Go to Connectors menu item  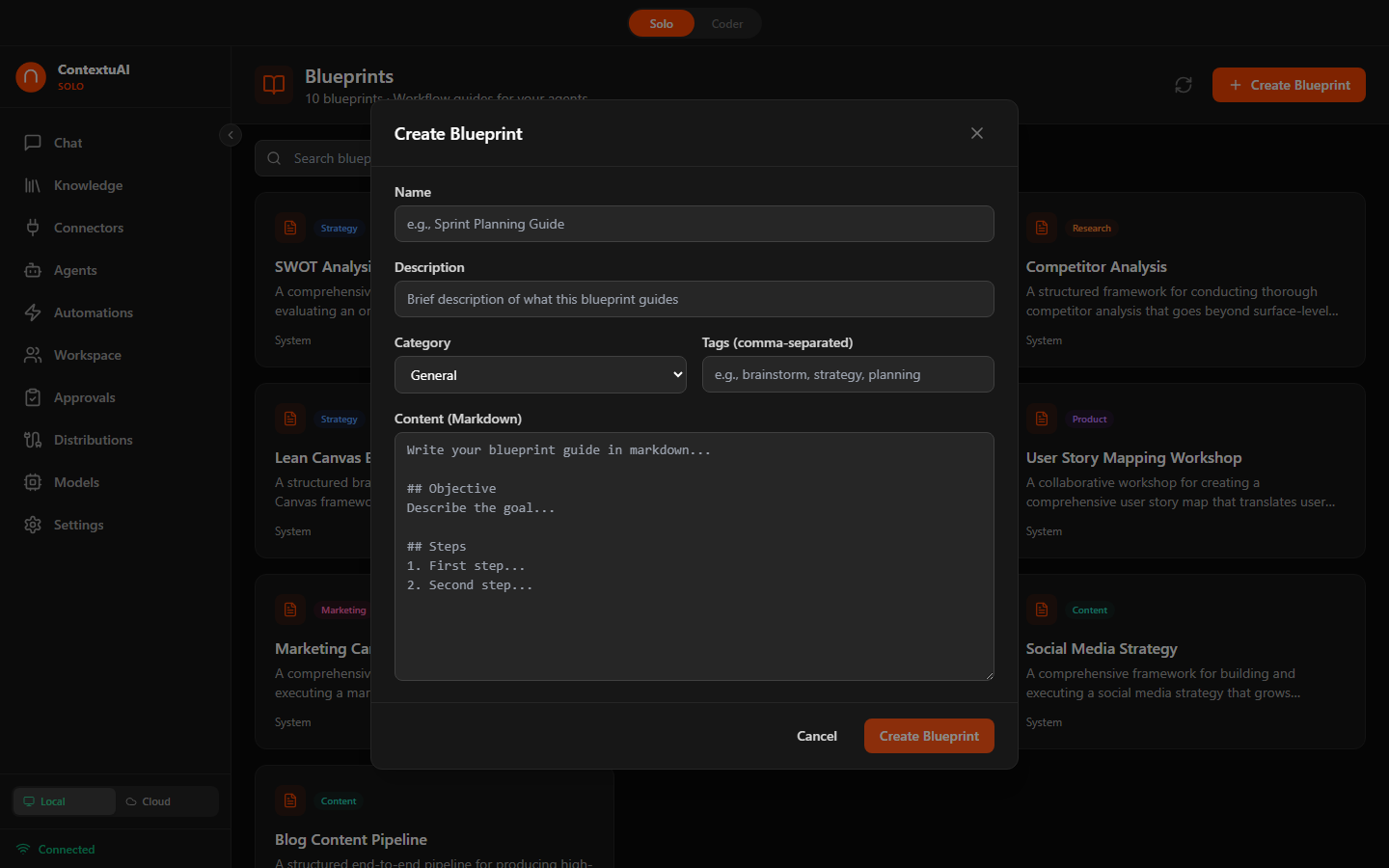pyautogui.click(x=116, y=228)
